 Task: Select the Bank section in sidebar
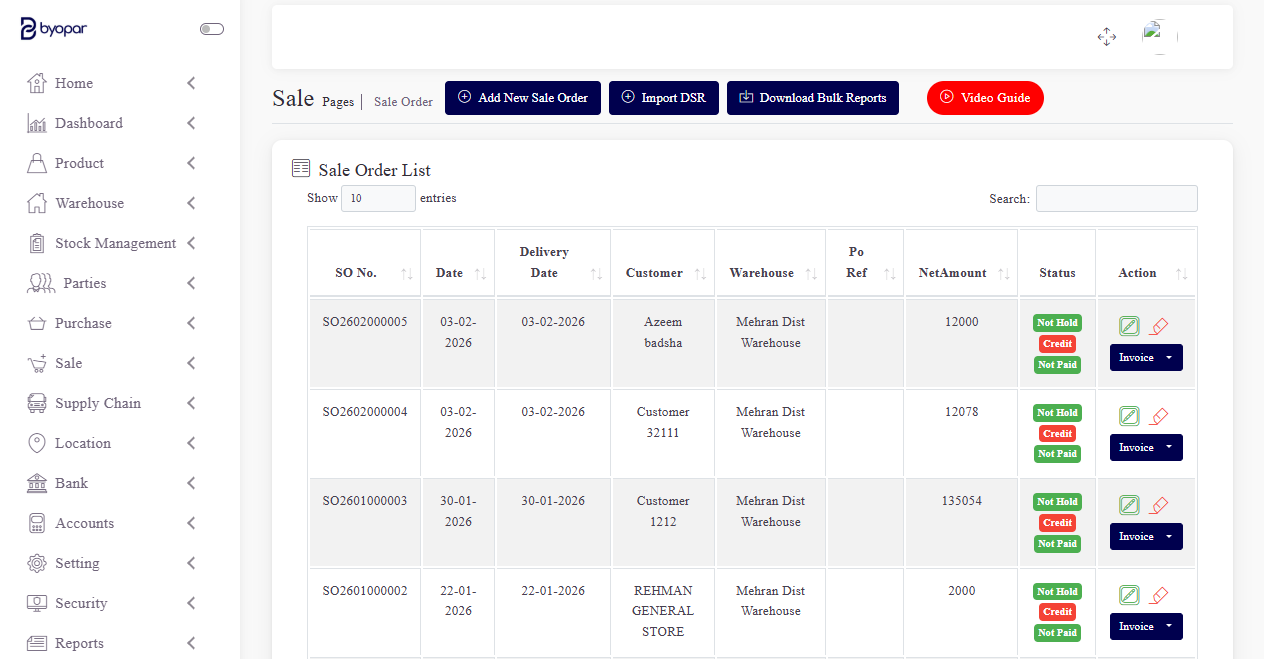coord(71,483)
